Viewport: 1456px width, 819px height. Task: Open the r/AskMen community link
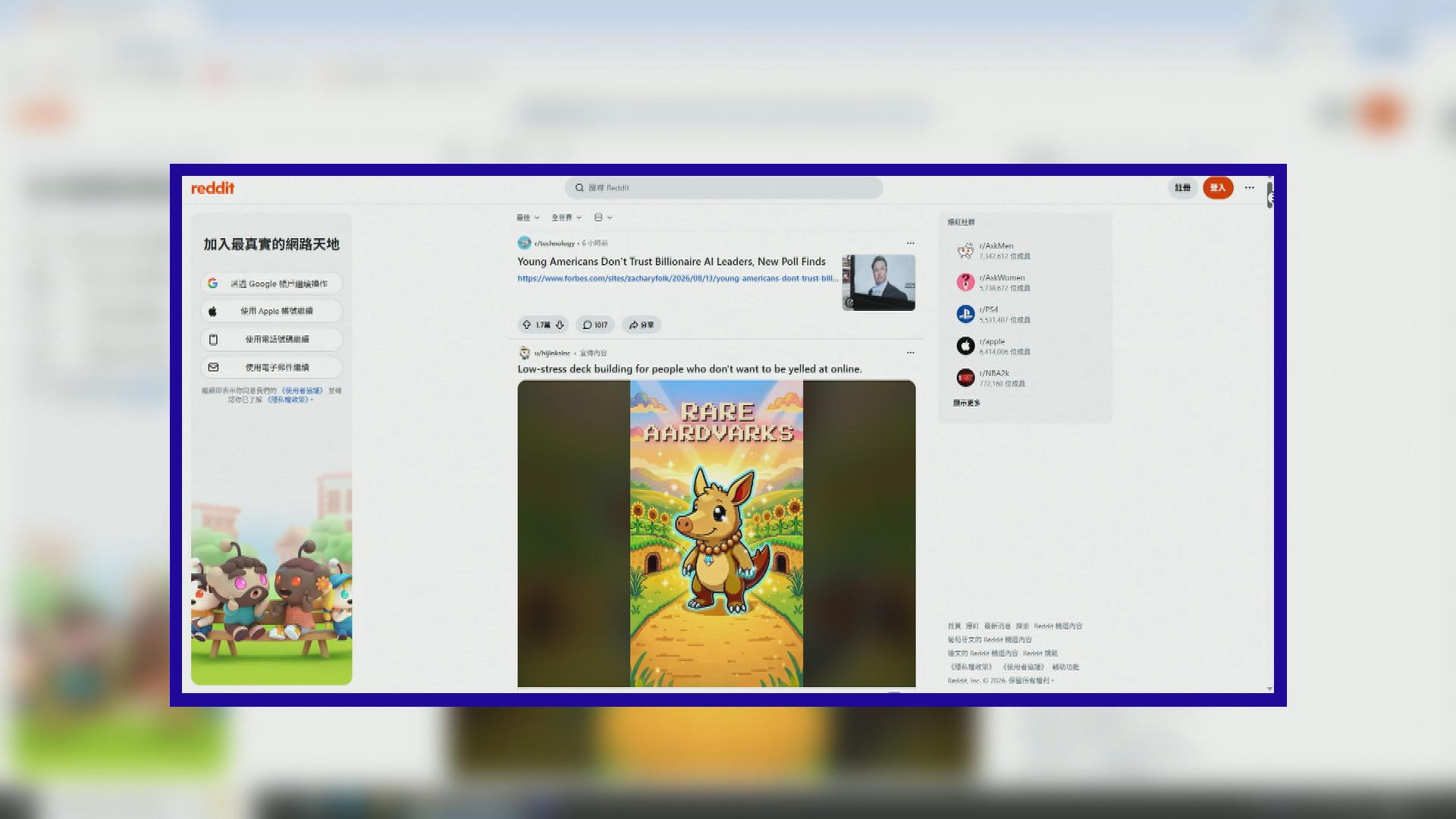tap(996, 246)
